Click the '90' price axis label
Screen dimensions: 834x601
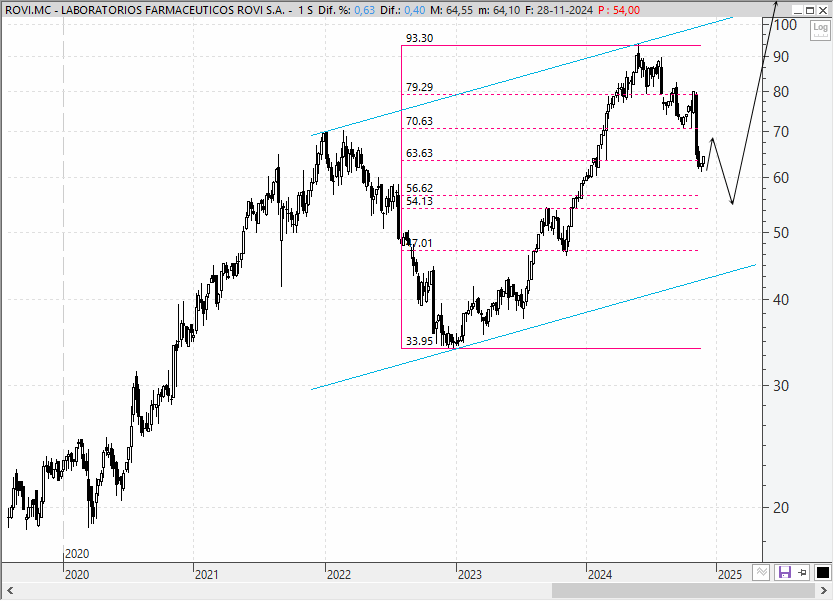(781, 57)
